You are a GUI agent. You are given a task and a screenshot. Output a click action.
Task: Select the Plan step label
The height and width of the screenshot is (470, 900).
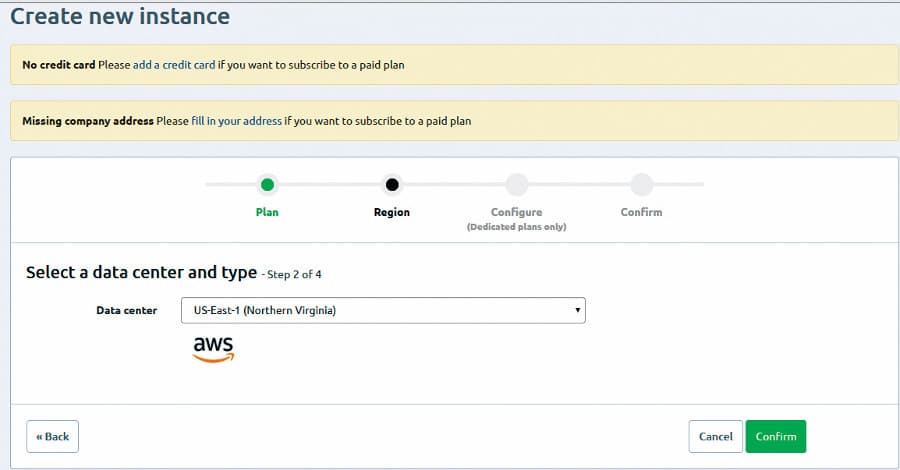[267, 212]
